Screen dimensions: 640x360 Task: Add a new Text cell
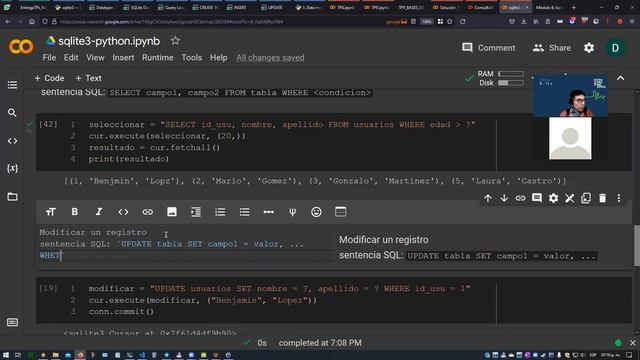pos(88,78)
